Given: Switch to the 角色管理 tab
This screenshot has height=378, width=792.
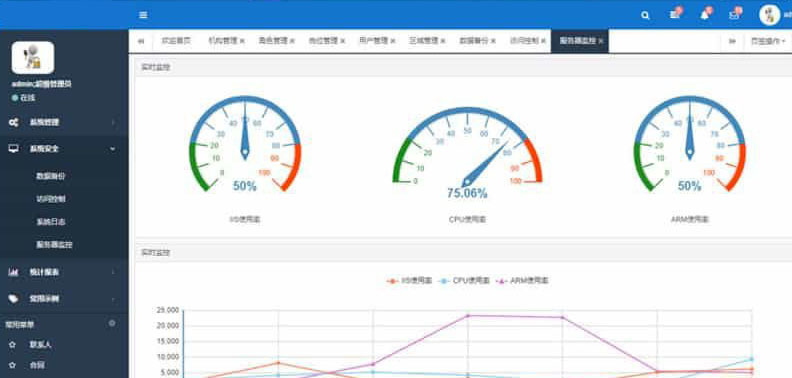Looking at the screenshot, I should point(273,41).
